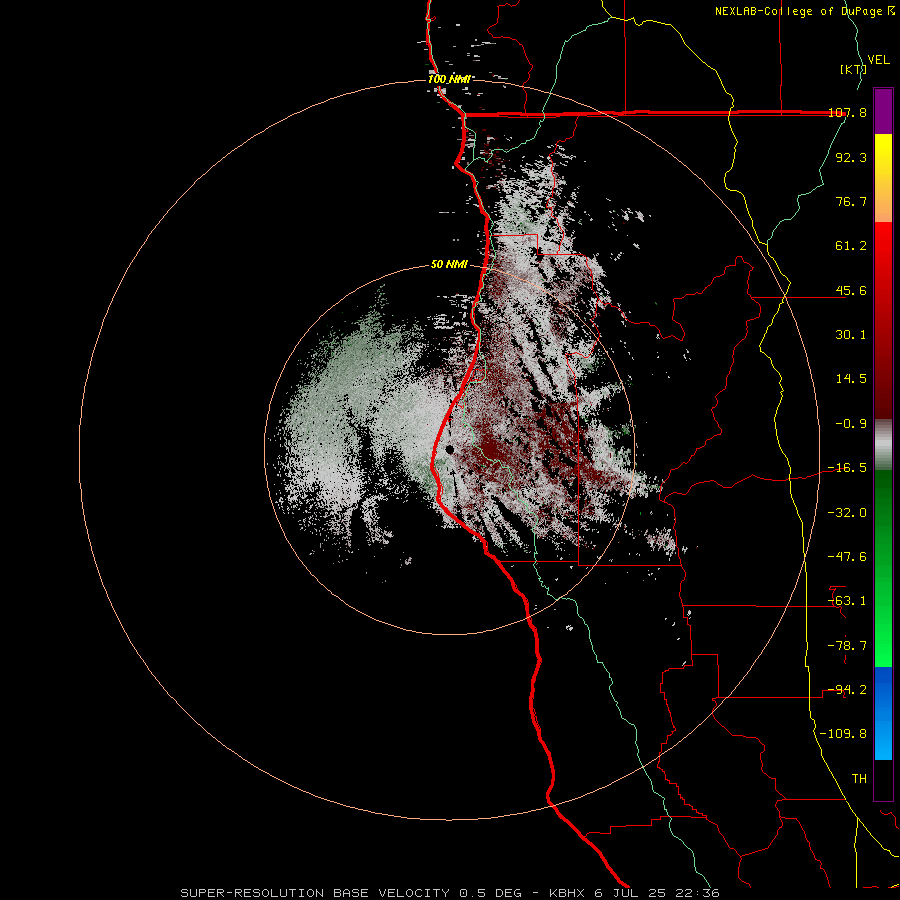Click the [KT] units label
The image size is (900, 900).
854,69
